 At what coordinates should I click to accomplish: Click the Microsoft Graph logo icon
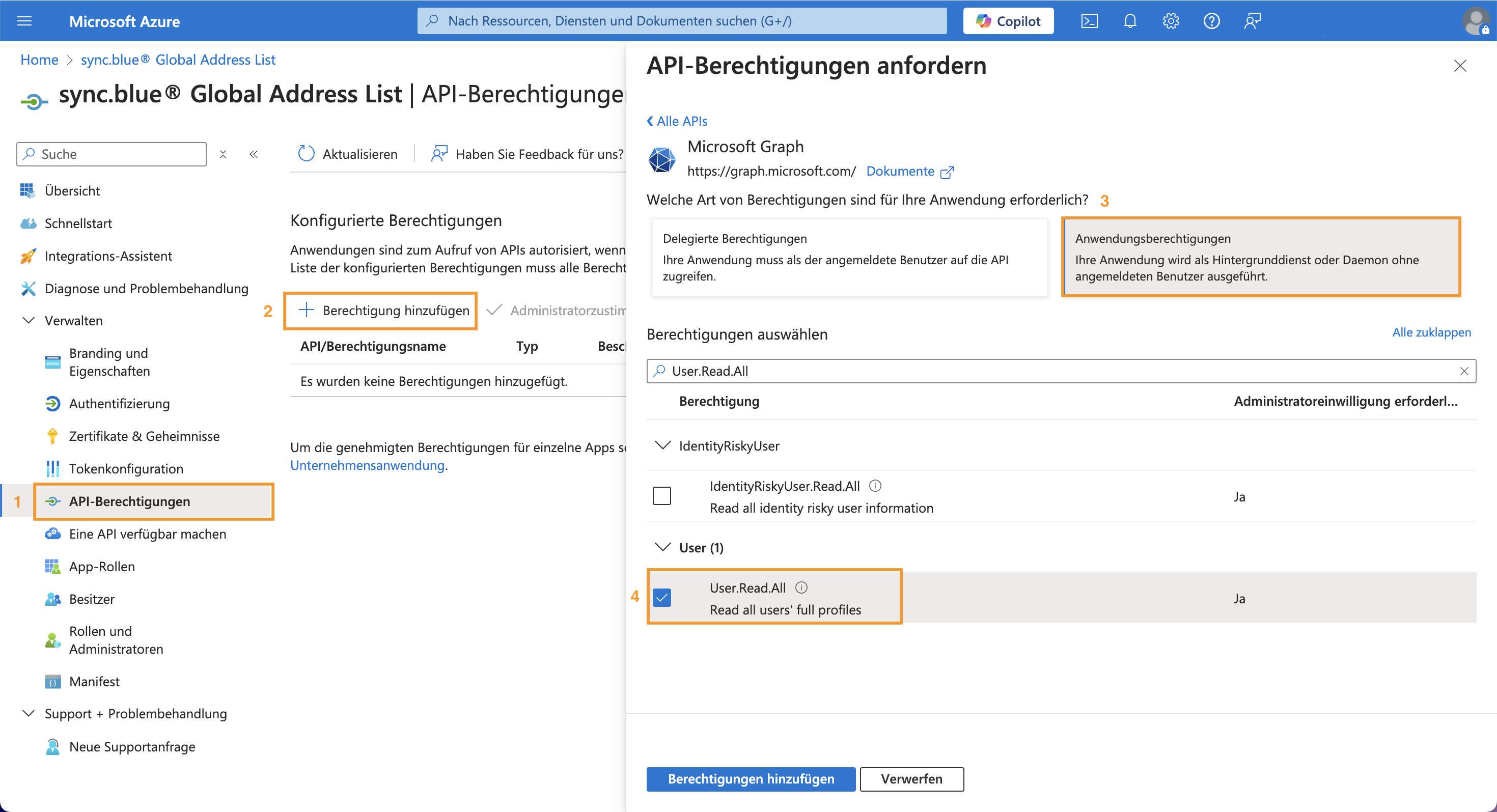coord(662,160)
